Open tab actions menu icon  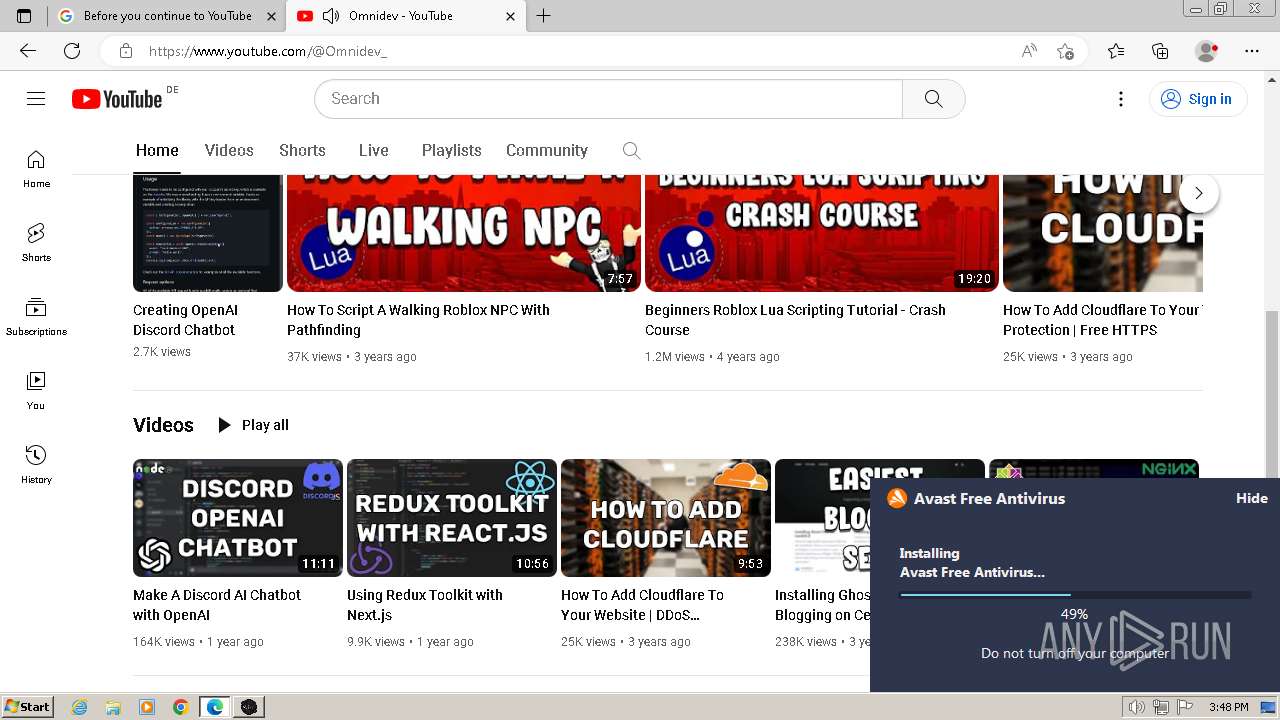click(x=24, y=16)
